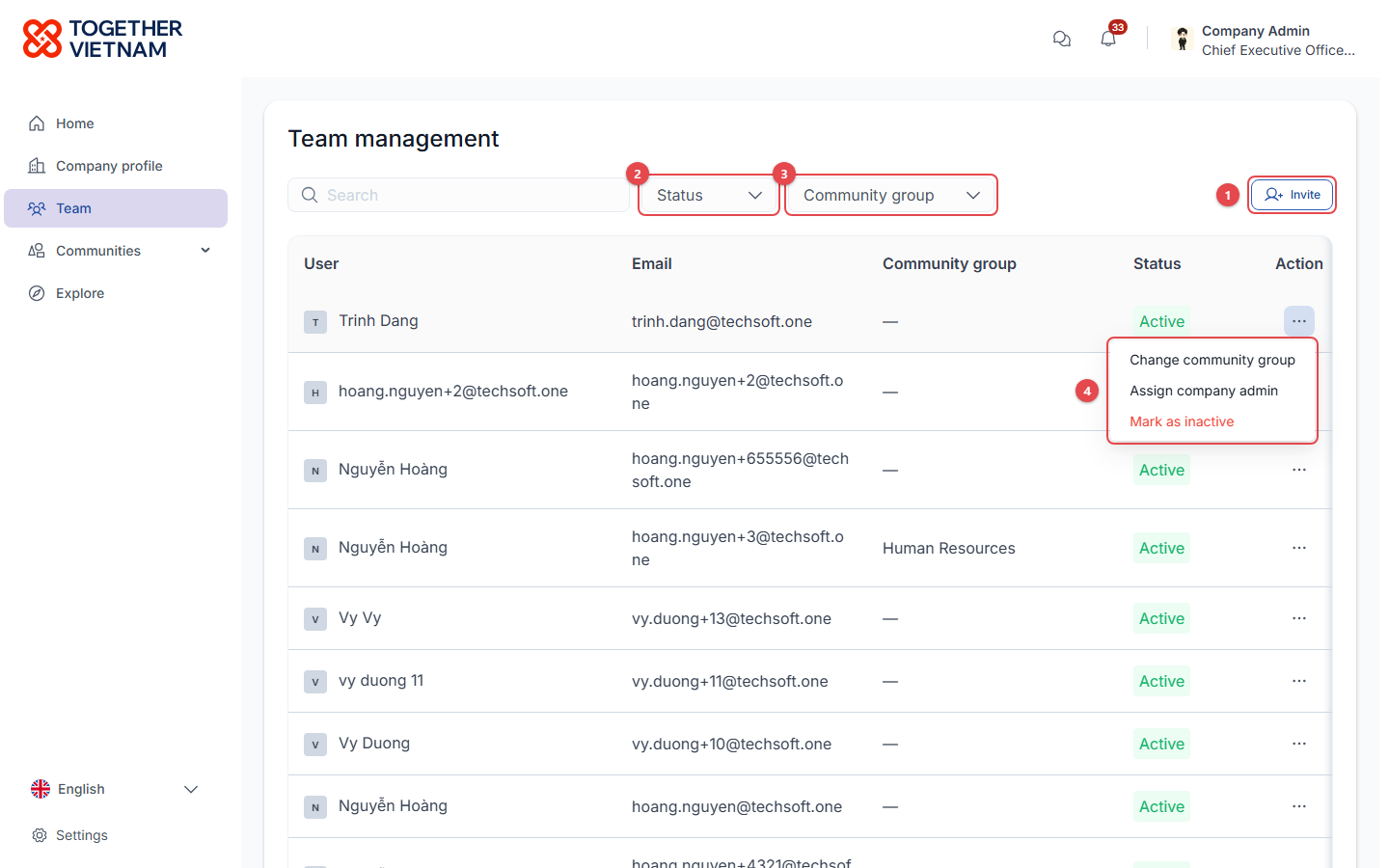Go to Home in sidebar
The height and width of the screenshot is (868, 1389).
(x=116, y=123)
